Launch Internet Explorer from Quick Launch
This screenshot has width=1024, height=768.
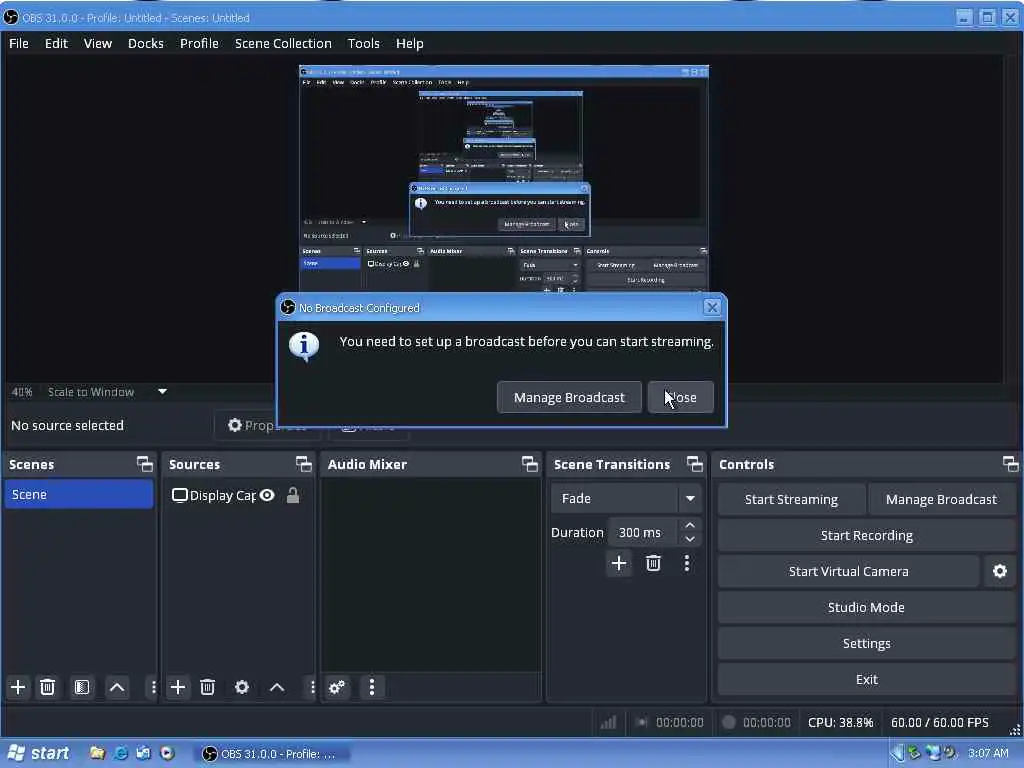120,753
